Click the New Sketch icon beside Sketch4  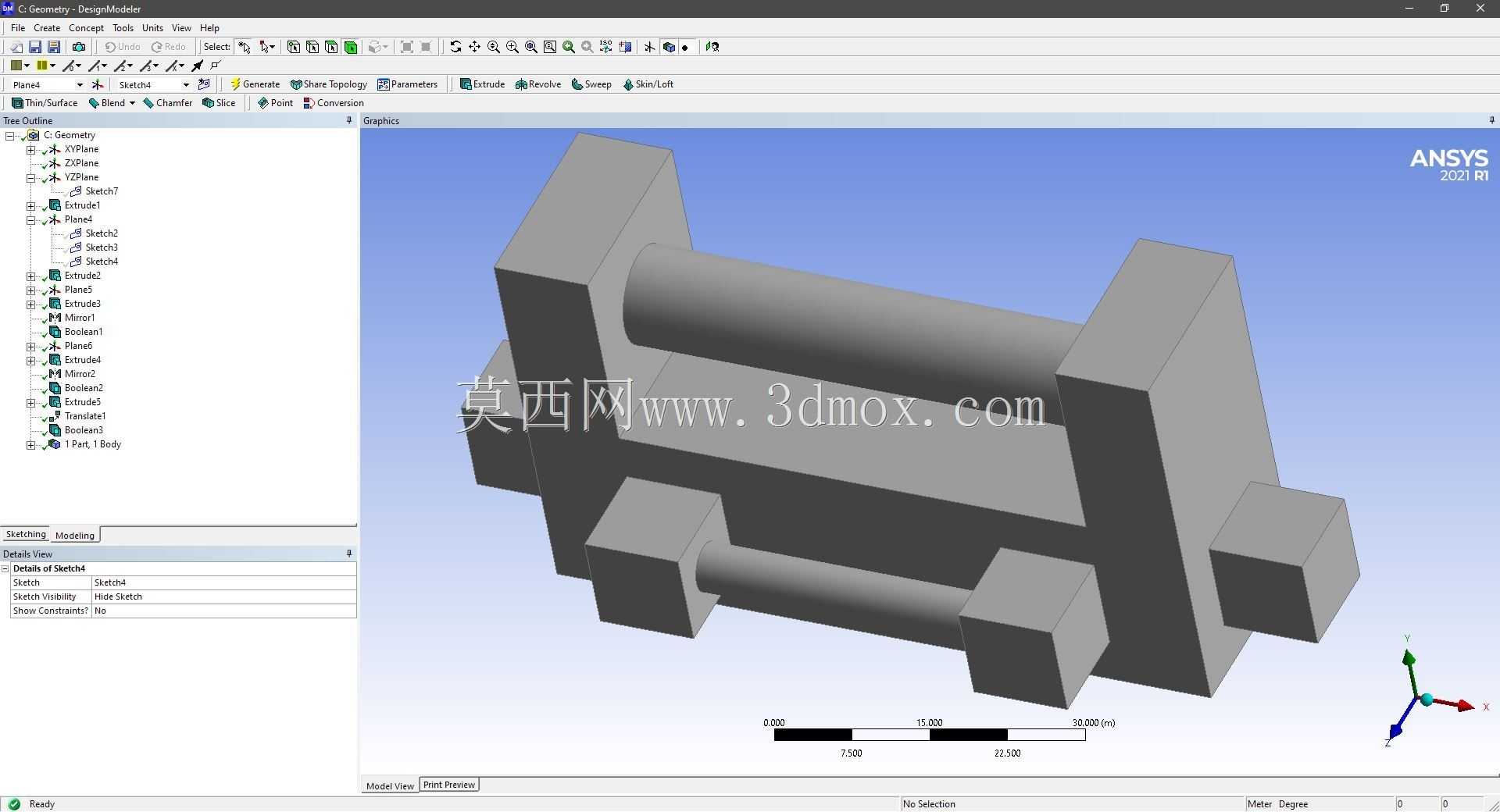pyautogui.click(x=205, y=84)
